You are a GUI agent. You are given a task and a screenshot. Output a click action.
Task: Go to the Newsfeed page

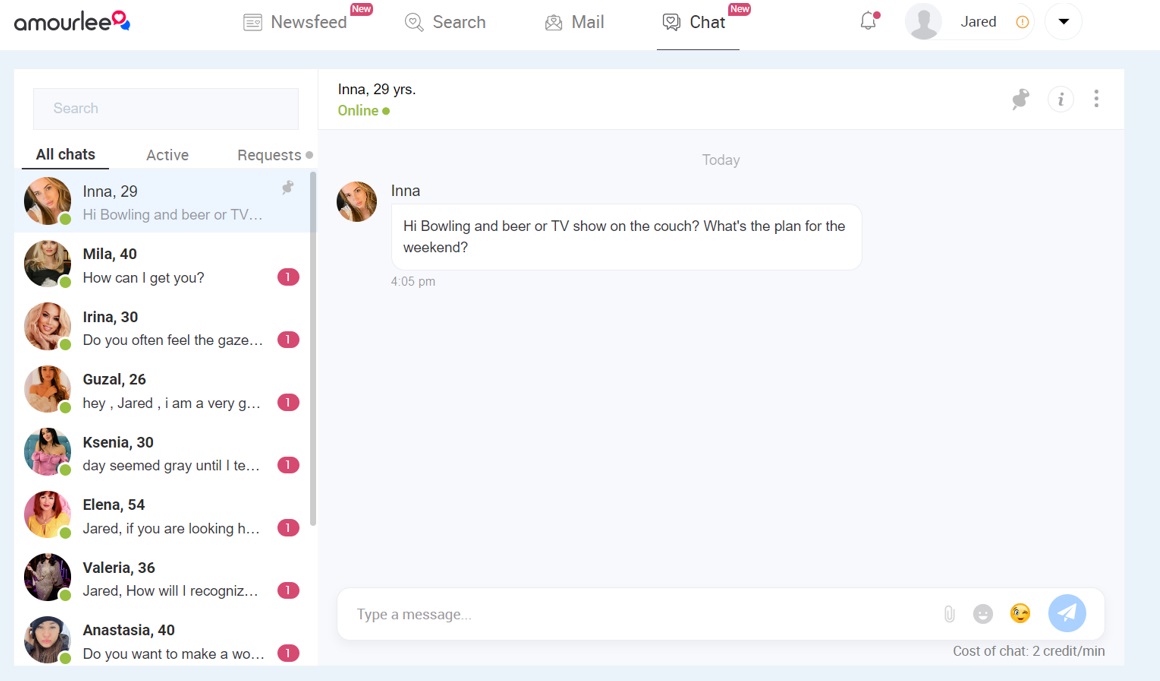tap(295, 22)
